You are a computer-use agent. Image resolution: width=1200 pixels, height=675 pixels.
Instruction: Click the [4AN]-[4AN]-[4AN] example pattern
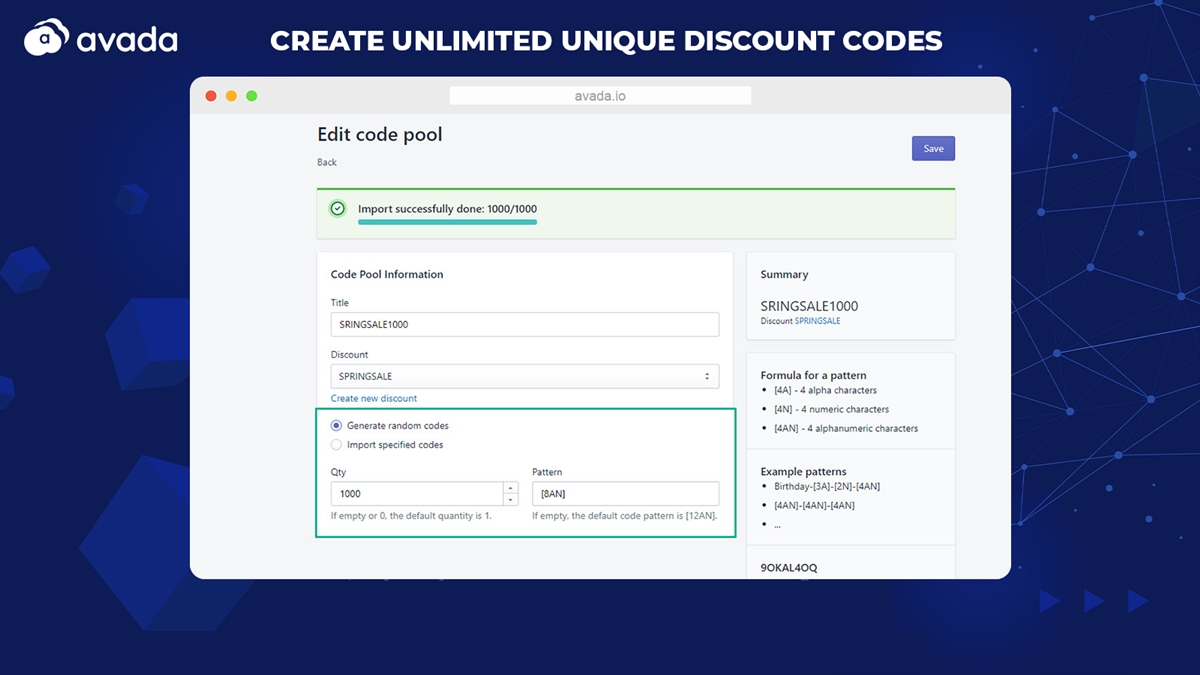pyautogui.click(x=814, y=505)
